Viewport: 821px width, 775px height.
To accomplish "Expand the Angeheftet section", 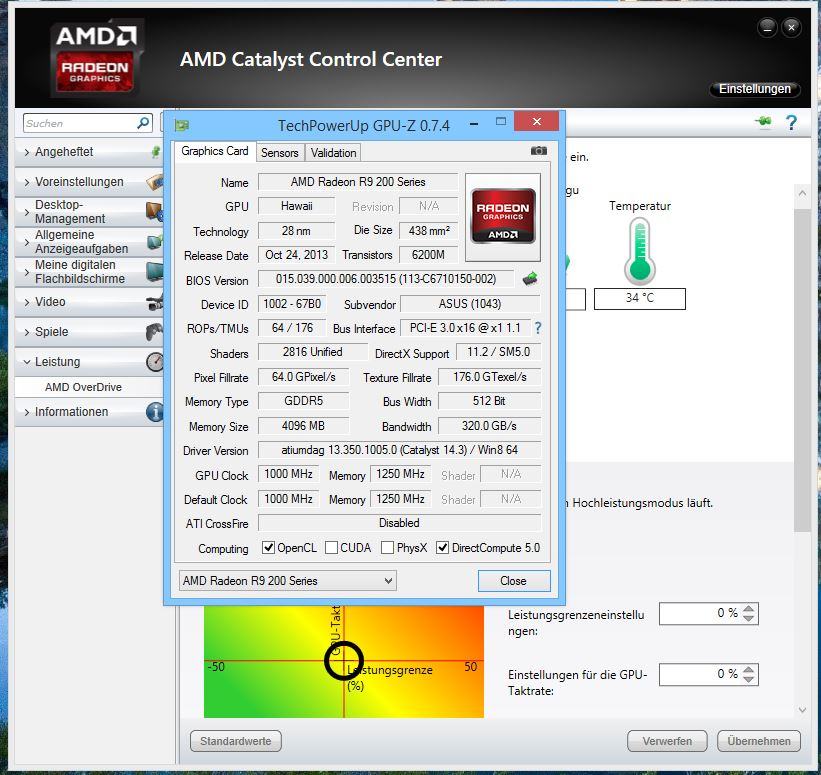I will pyautogui.click(x=27, y=152).
